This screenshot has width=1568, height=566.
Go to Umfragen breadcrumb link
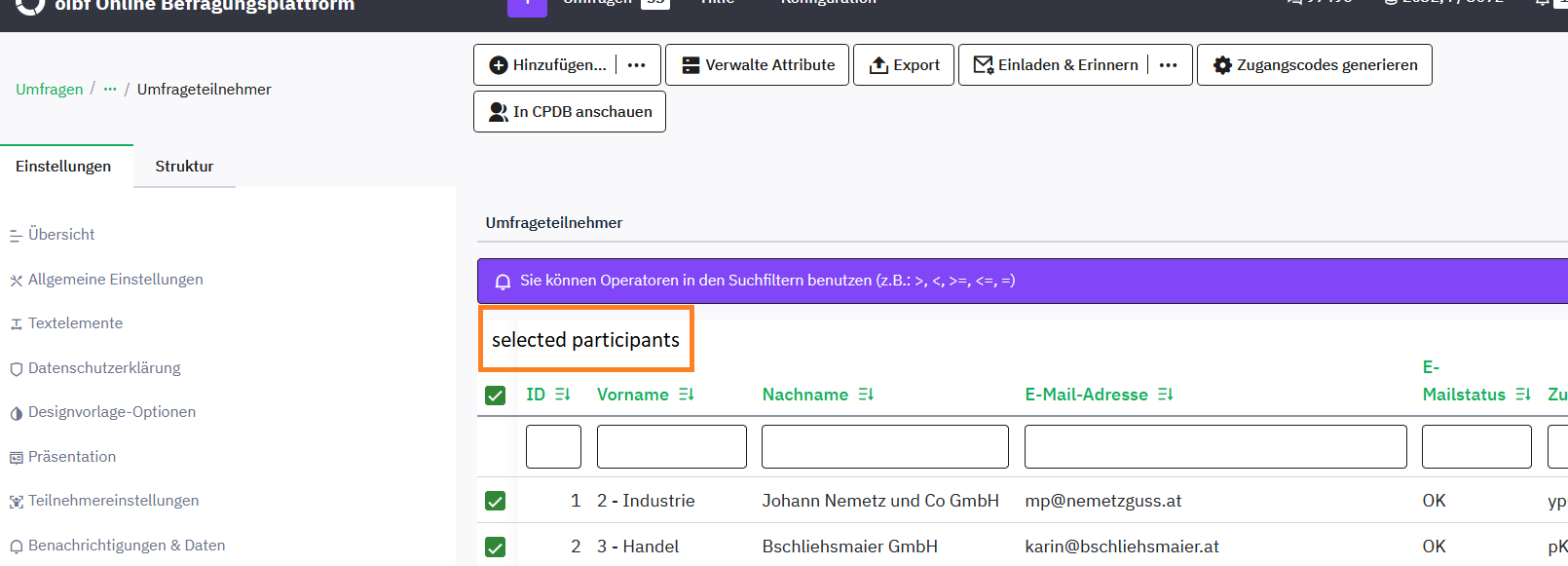50,90
